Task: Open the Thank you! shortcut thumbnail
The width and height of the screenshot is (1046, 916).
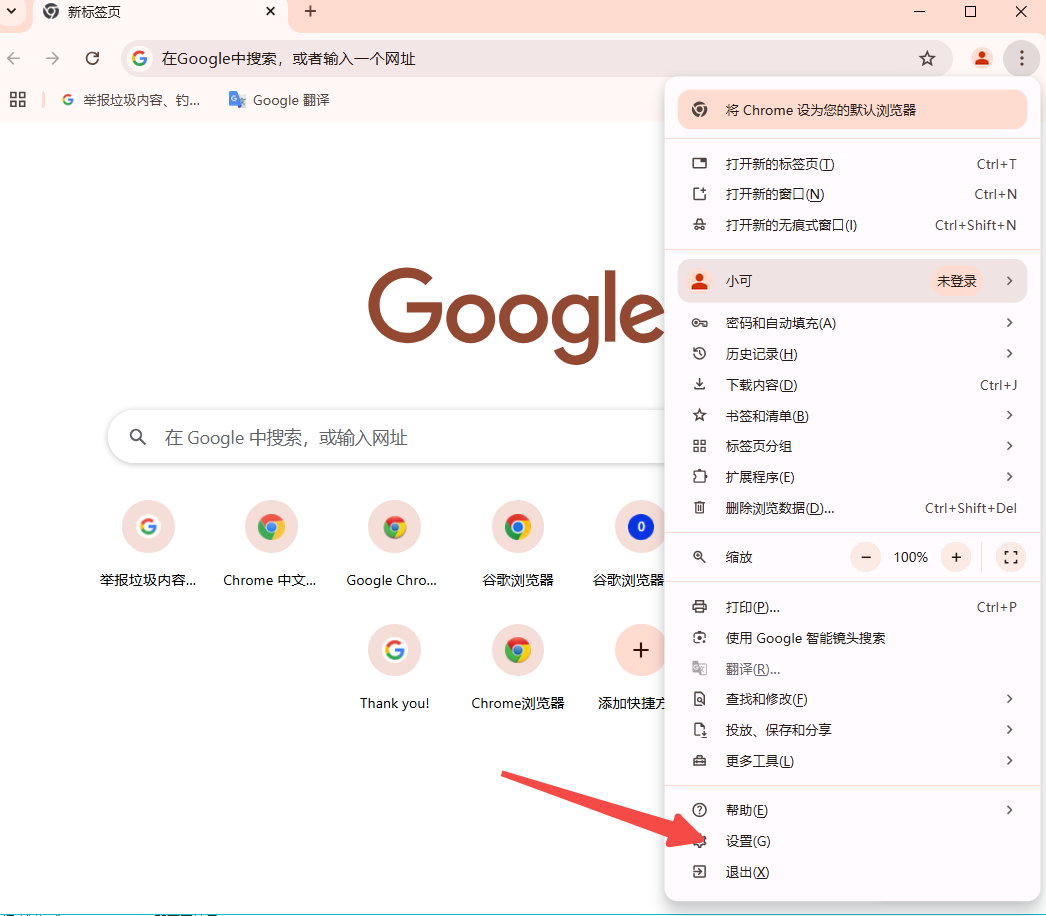Action: (x=394, y=650)
